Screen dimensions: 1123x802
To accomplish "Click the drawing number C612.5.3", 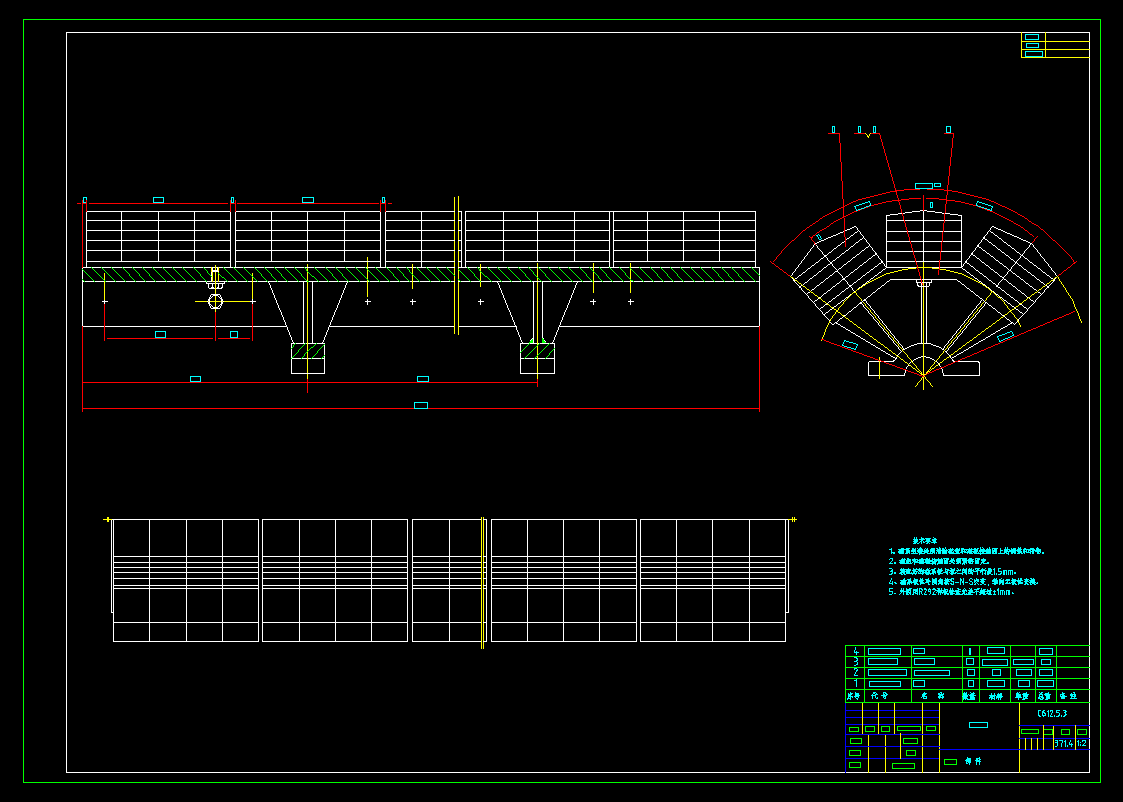I will pos(1053,714).
